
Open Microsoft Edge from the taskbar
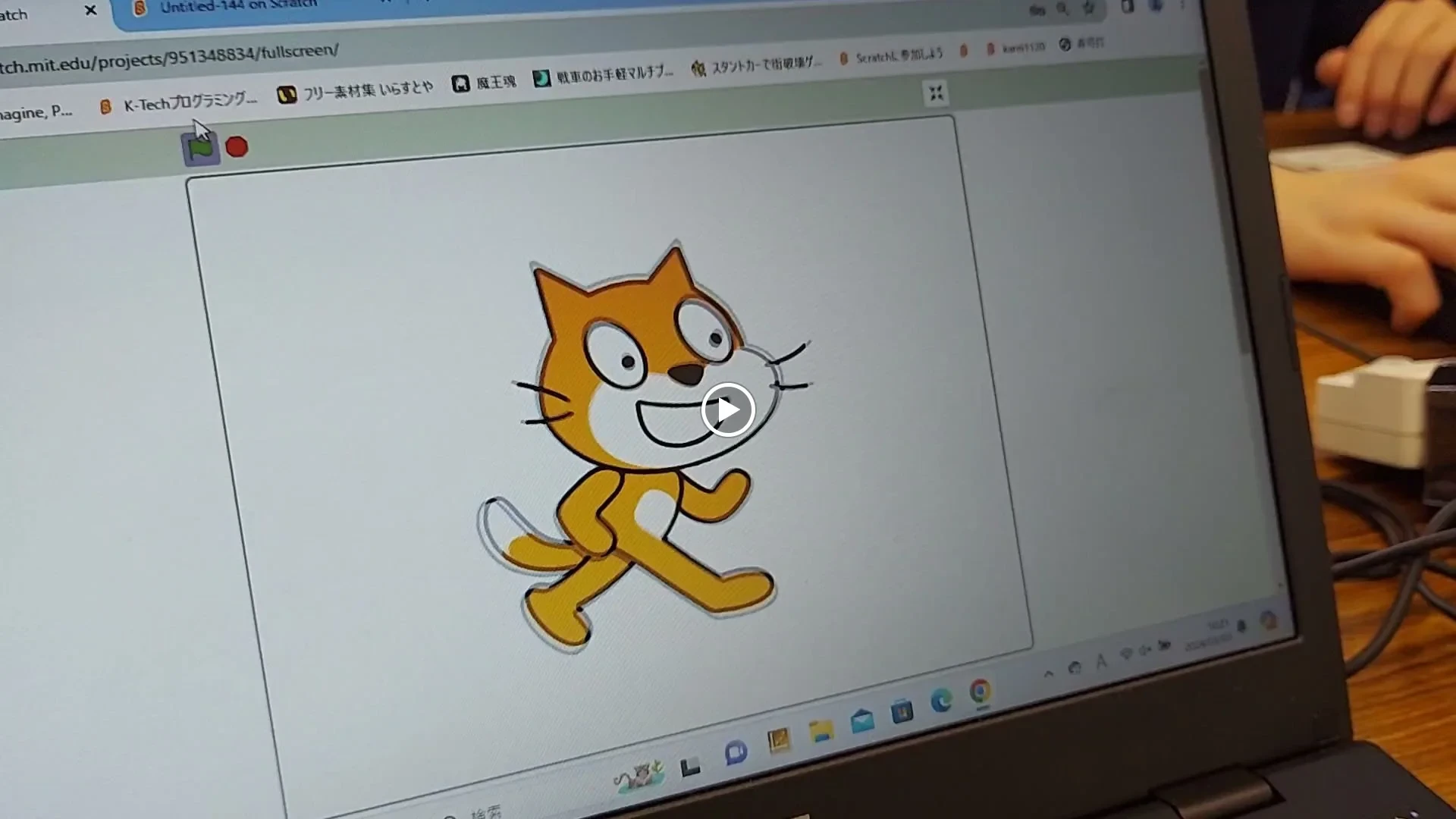(941, 701)
